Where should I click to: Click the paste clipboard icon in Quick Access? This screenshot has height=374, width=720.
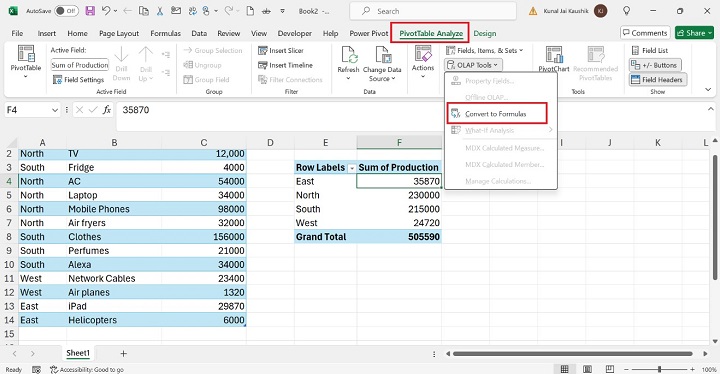(x=144, y=11)
